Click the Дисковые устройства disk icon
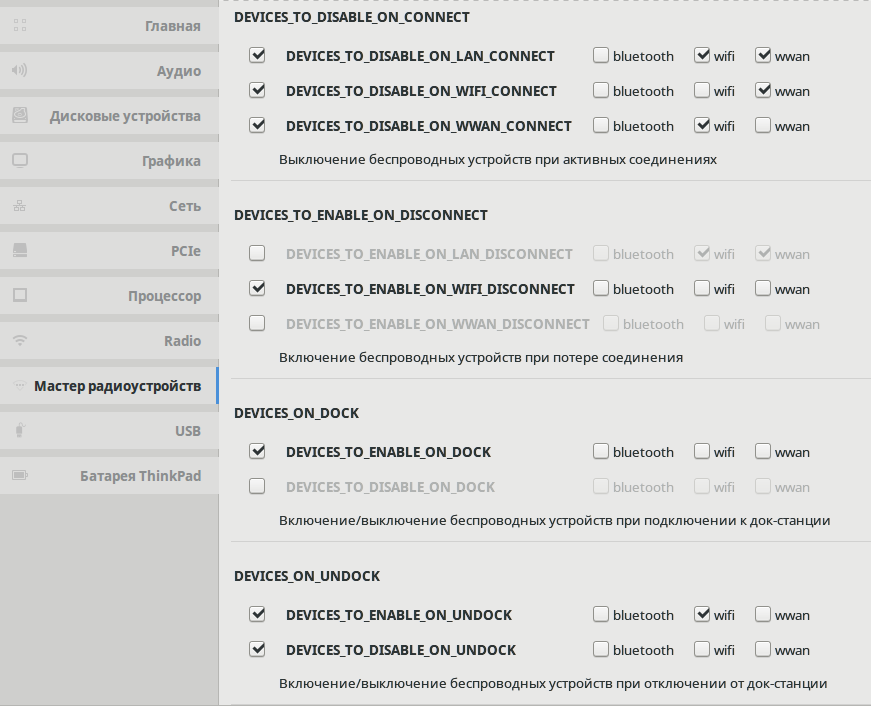Viewport: 871px width, 706px height. pyautogui.click(x=20, y=115)
